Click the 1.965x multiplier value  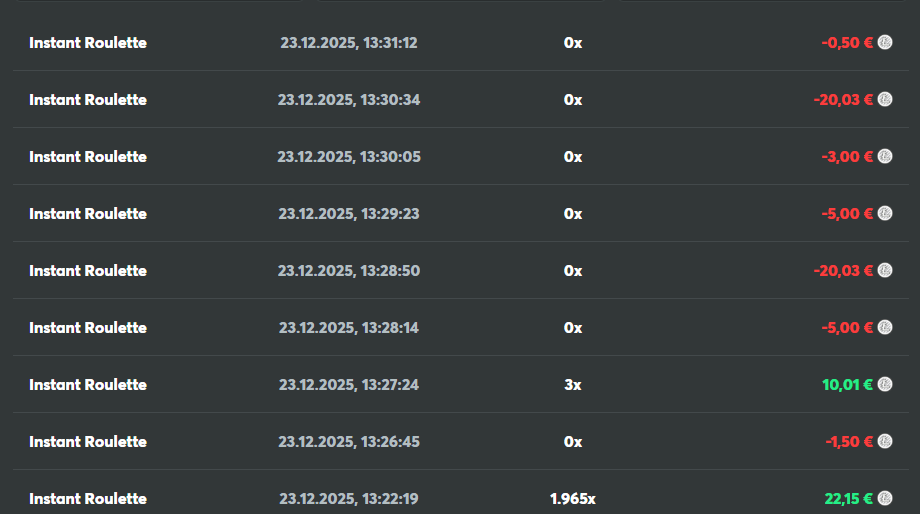(572, 499)
